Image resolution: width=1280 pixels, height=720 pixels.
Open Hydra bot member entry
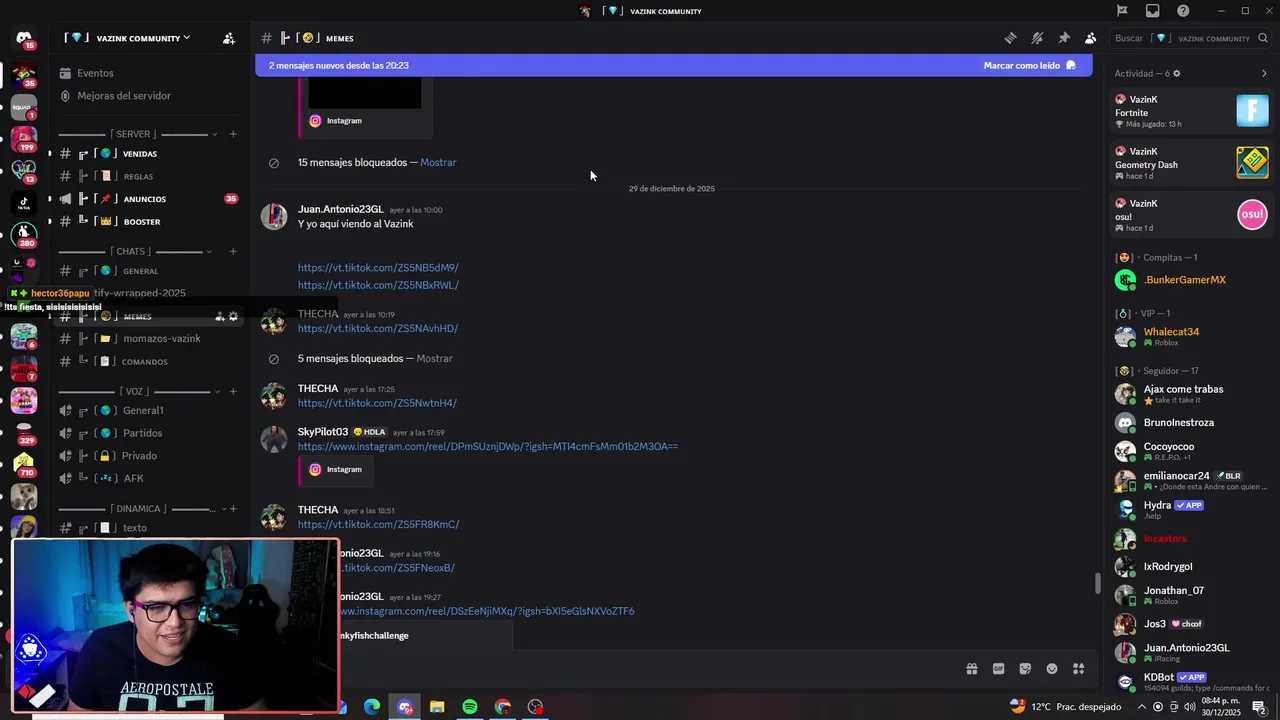coord(1190,509)
